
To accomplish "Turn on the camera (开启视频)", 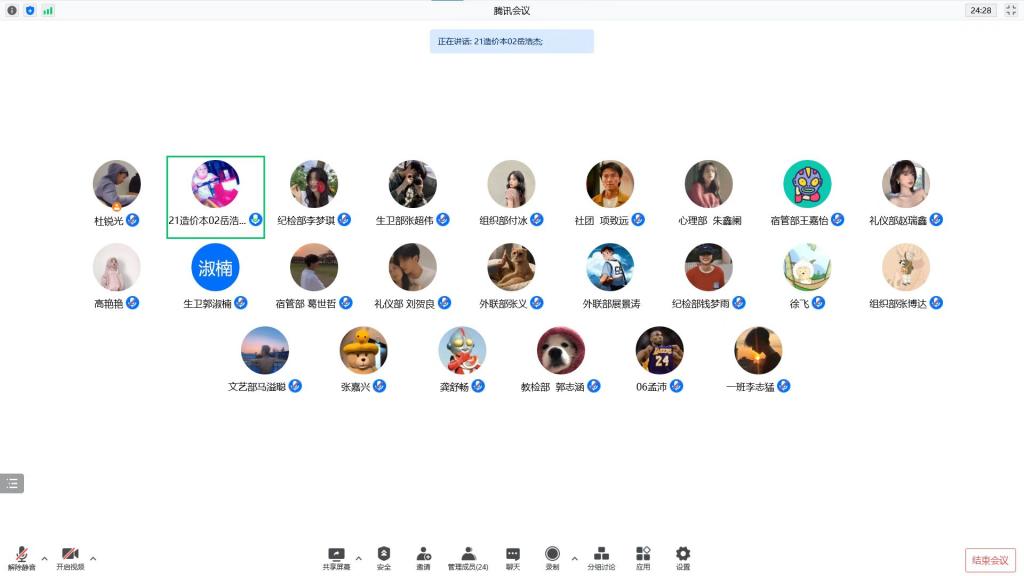I will click(70, 557).
